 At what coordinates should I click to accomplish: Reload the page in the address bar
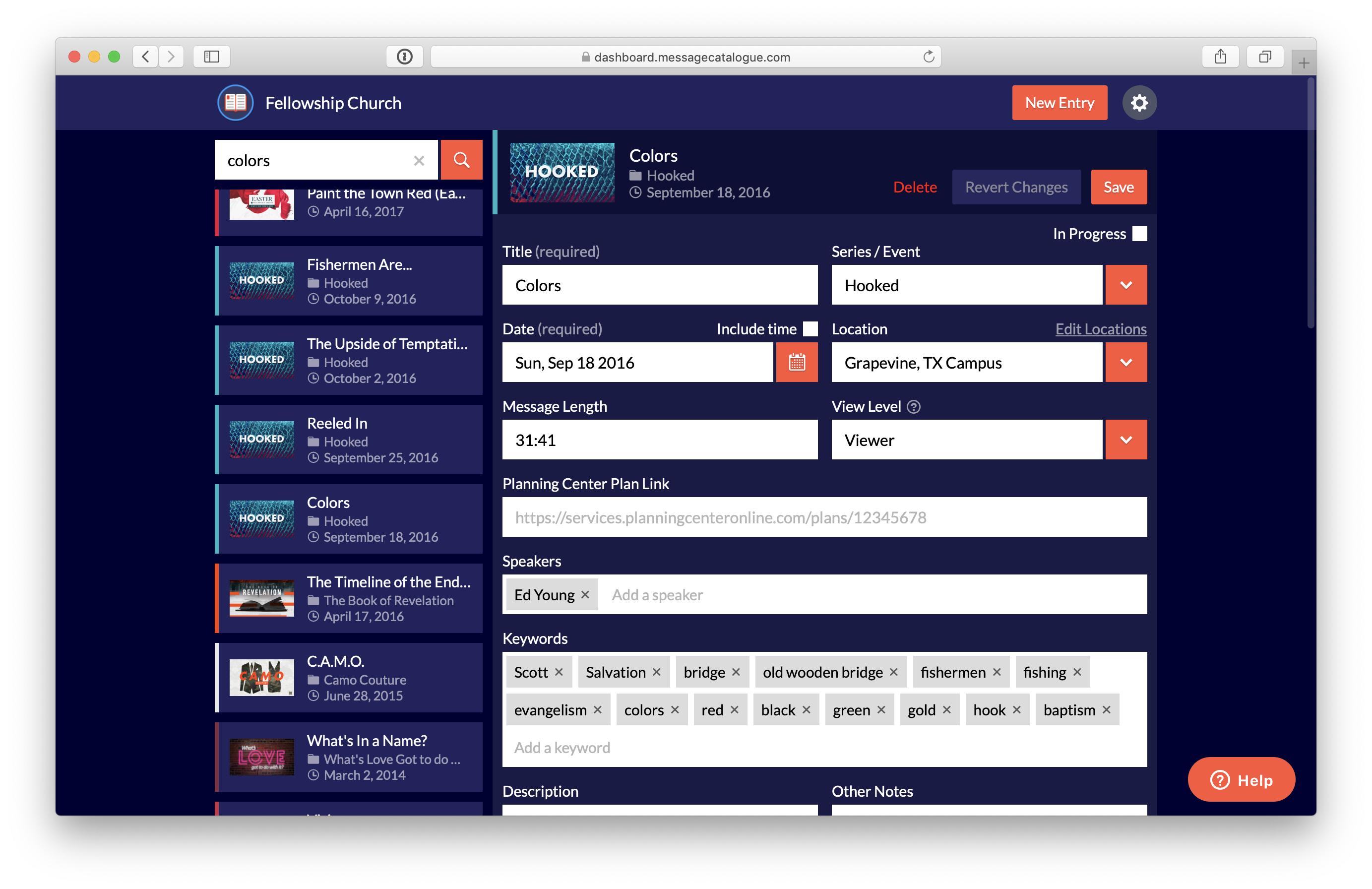click(x=928, y=57)
